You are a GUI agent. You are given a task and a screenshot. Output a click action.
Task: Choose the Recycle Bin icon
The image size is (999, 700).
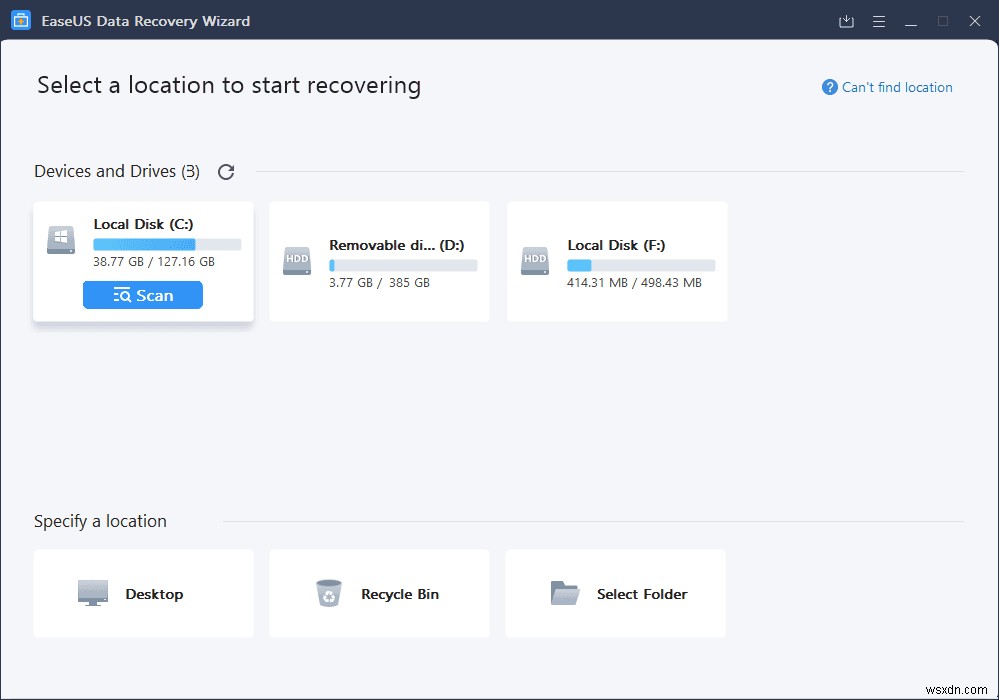[x=329, y=593]
